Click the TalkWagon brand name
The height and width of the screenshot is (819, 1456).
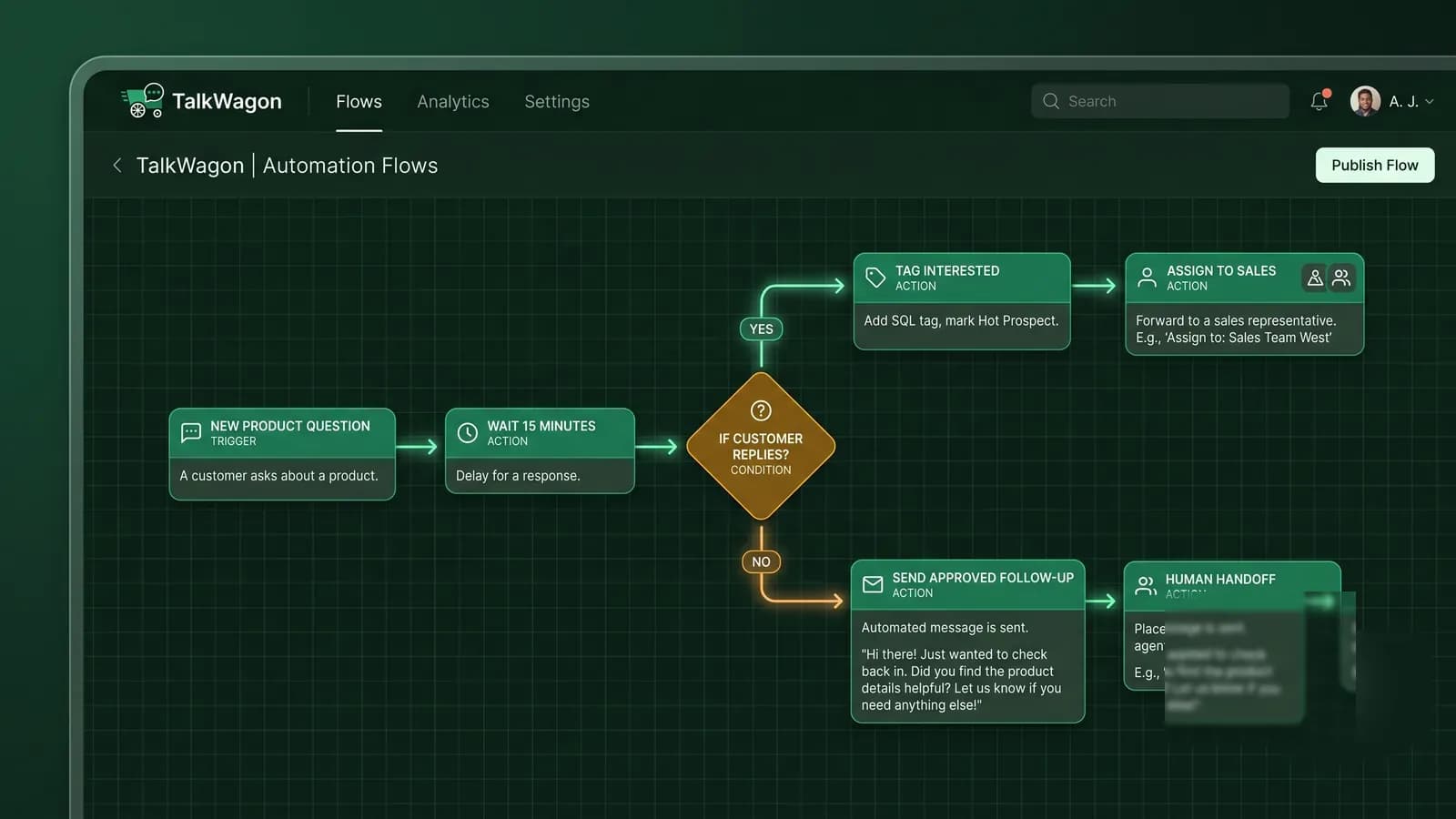point(227,101)
